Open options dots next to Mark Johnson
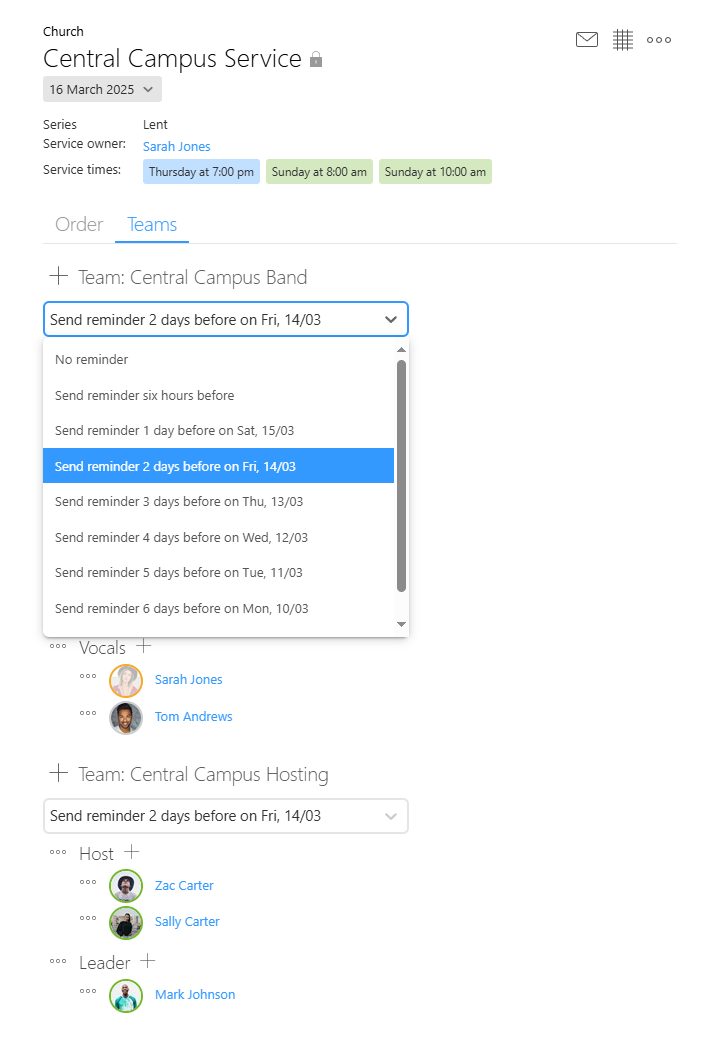The height and width of the screenshot is (1047, 722). point(87,991)
